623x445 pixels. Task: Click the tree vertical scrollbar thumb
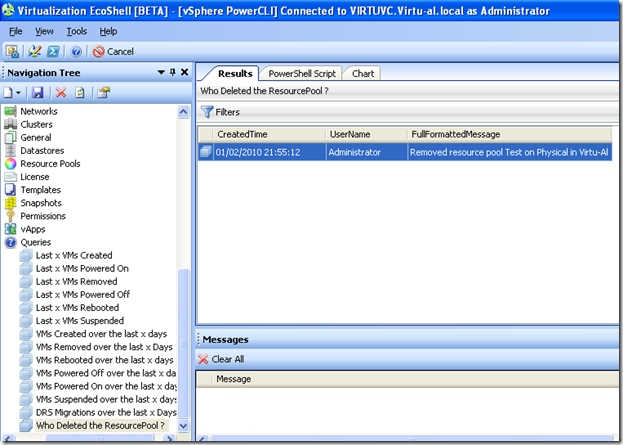pos(183,344)
